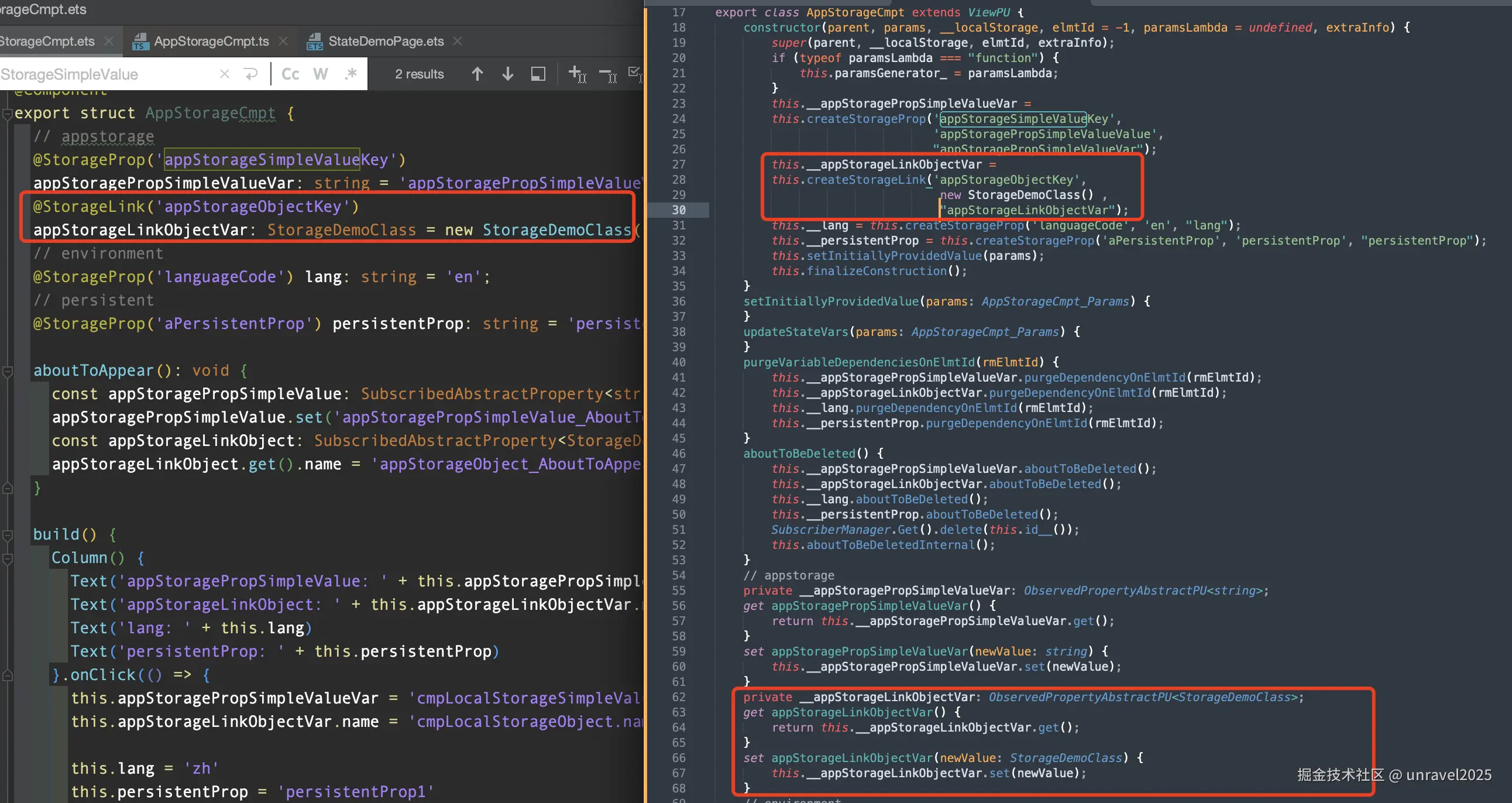
Task: Collapse the aboutToAppear method fold marker
Action: [8, 371]
